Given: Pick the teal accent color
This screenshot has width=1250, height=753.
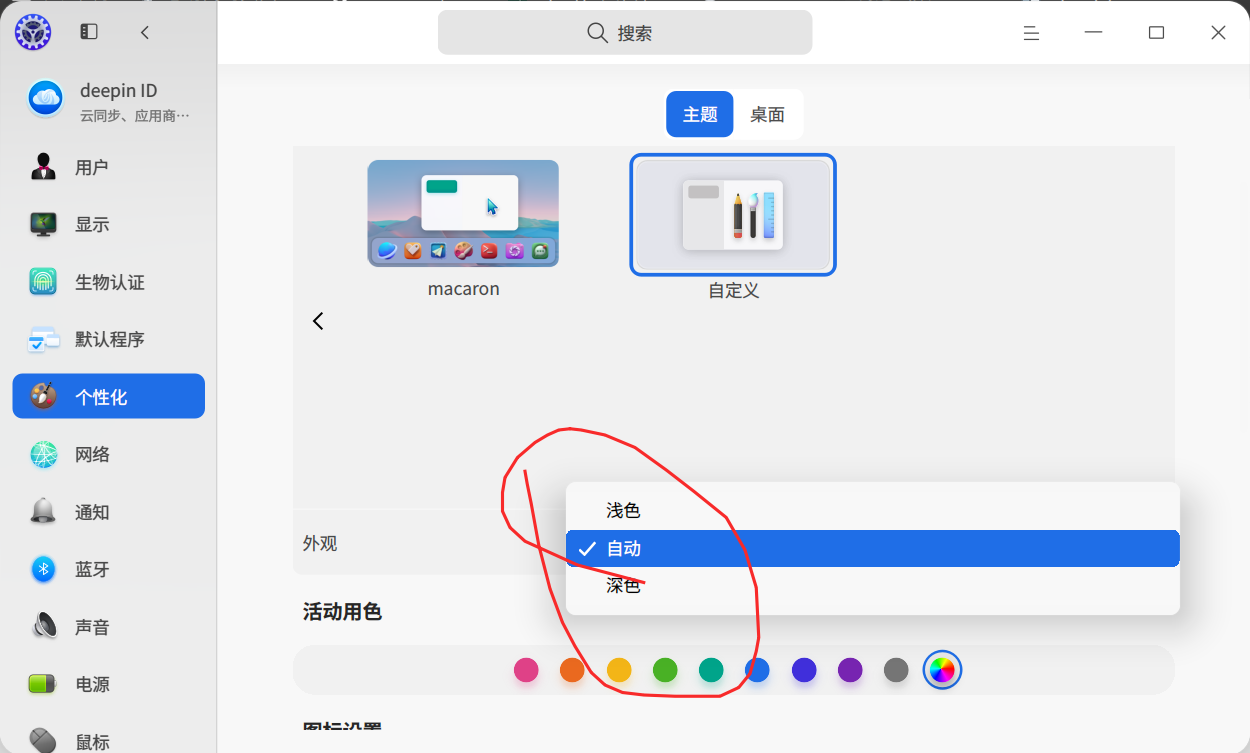Looking at the screenshot, I should pos(711,670).
